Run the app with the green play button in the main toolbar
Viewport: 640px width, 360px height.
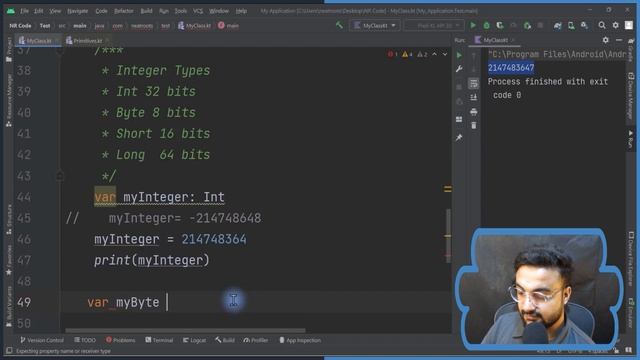473,25
